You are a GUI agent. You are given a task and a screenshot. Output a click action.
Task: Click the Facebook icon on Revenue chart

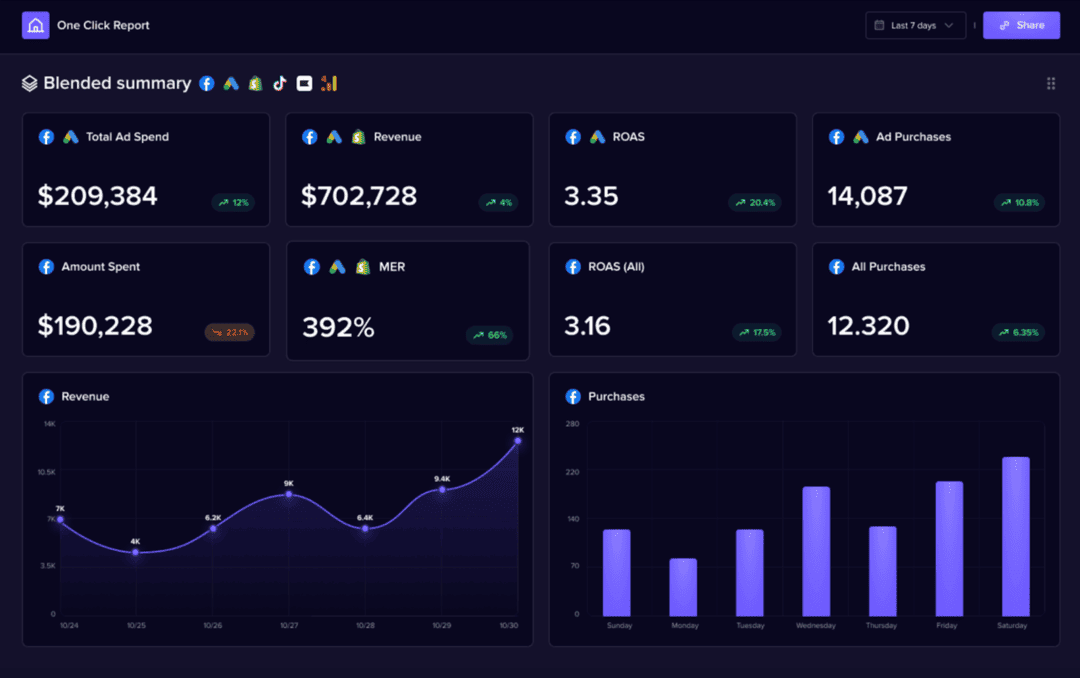46,396
